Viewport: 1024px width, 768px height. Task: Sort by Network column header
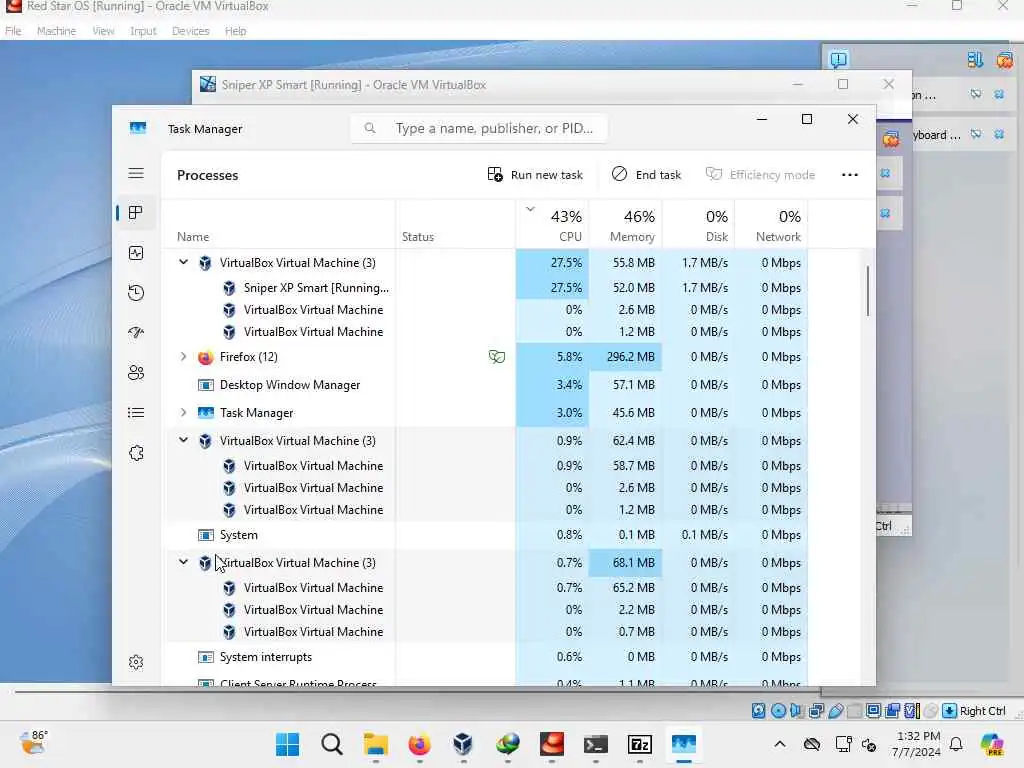[772, 225]
